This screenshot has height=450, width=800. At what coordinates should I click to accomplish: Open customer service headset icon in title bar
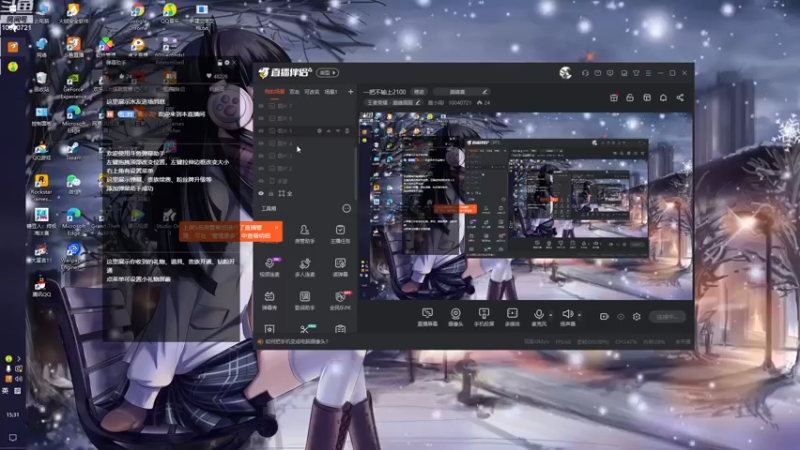(x=585, y=73)
